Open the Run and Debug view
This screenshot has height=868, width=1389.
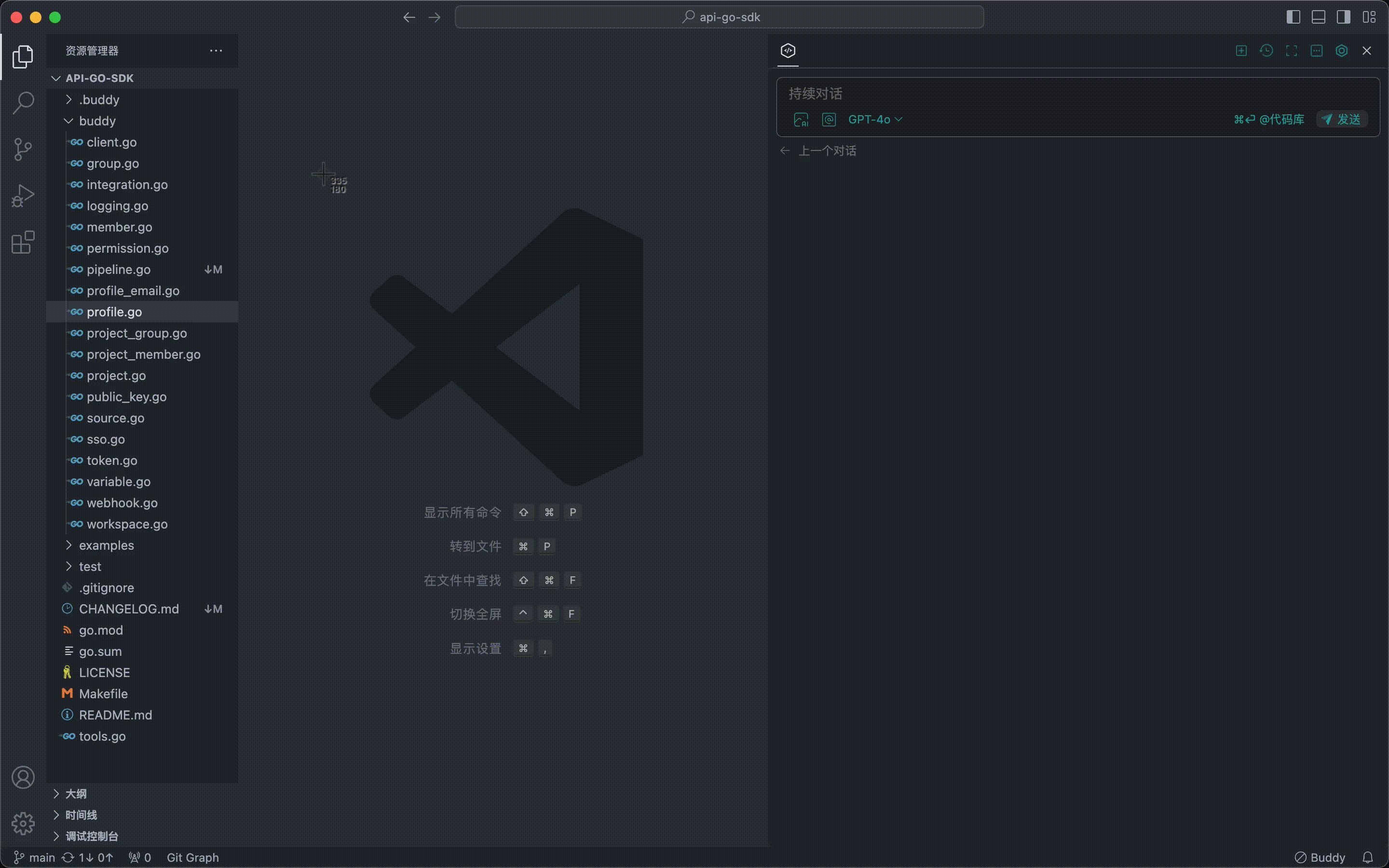pyautogui.click(x=23, y=196)
